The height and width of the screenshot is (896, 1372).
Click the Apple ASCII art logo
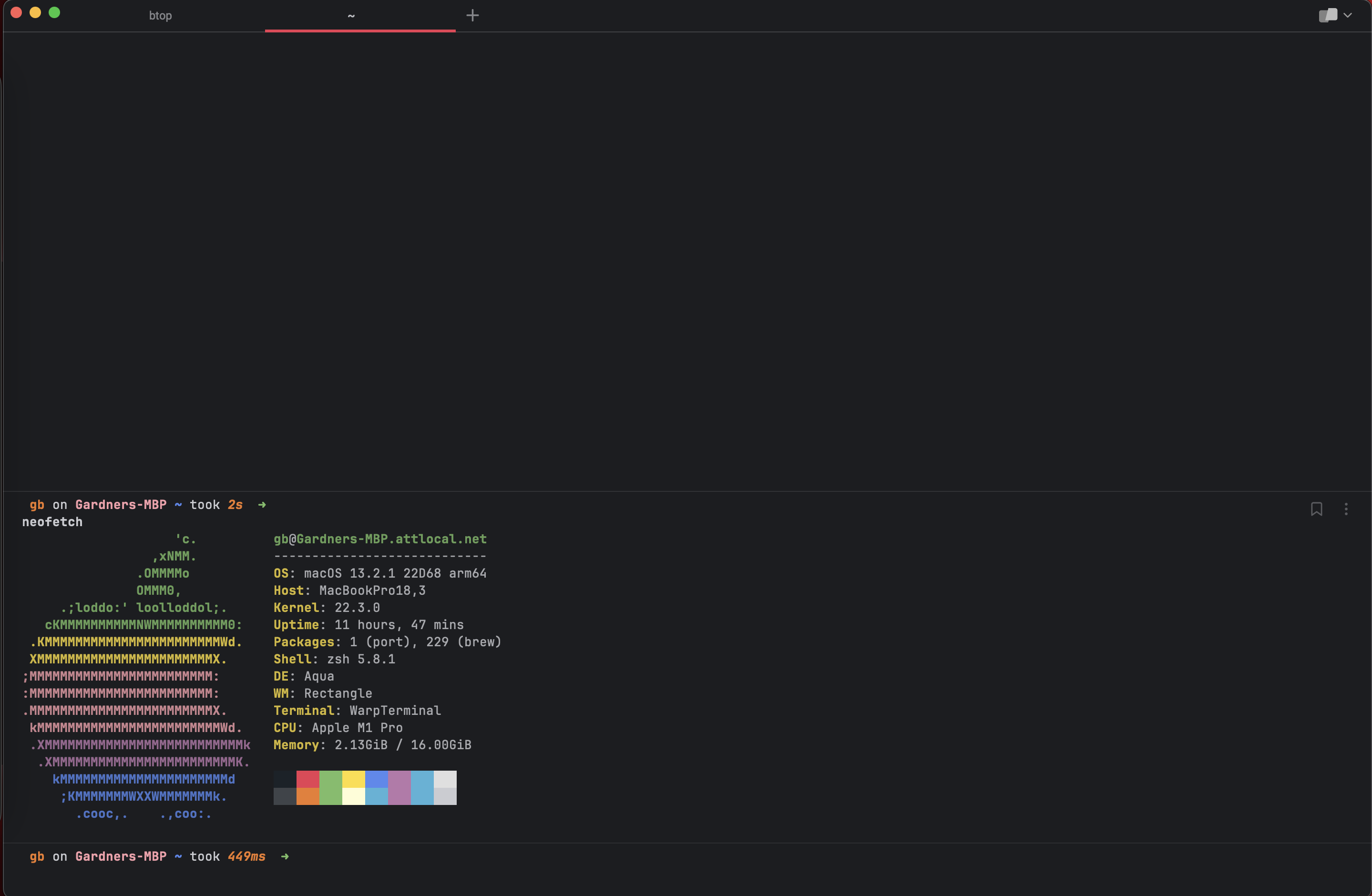click(135, 676)
